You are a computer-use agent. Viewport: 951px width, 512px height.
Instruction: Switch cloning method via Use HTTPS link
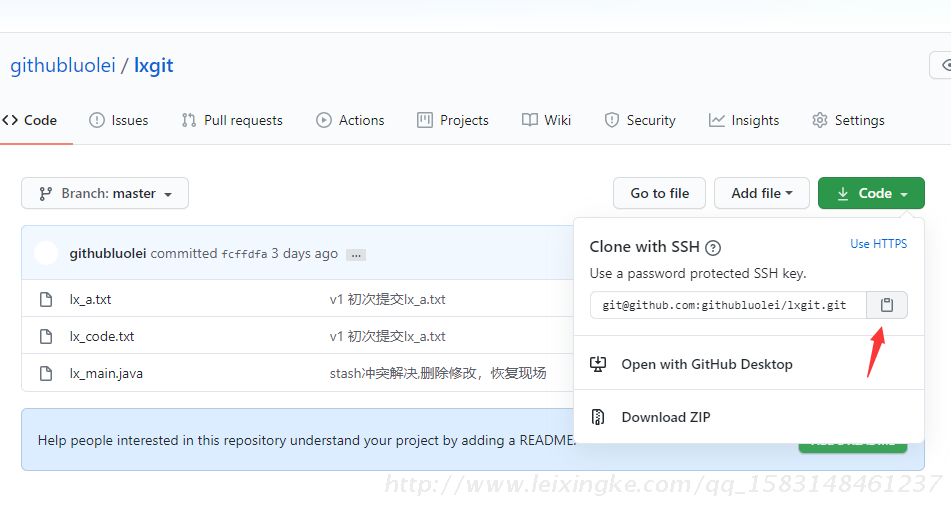tap(878, 244)
